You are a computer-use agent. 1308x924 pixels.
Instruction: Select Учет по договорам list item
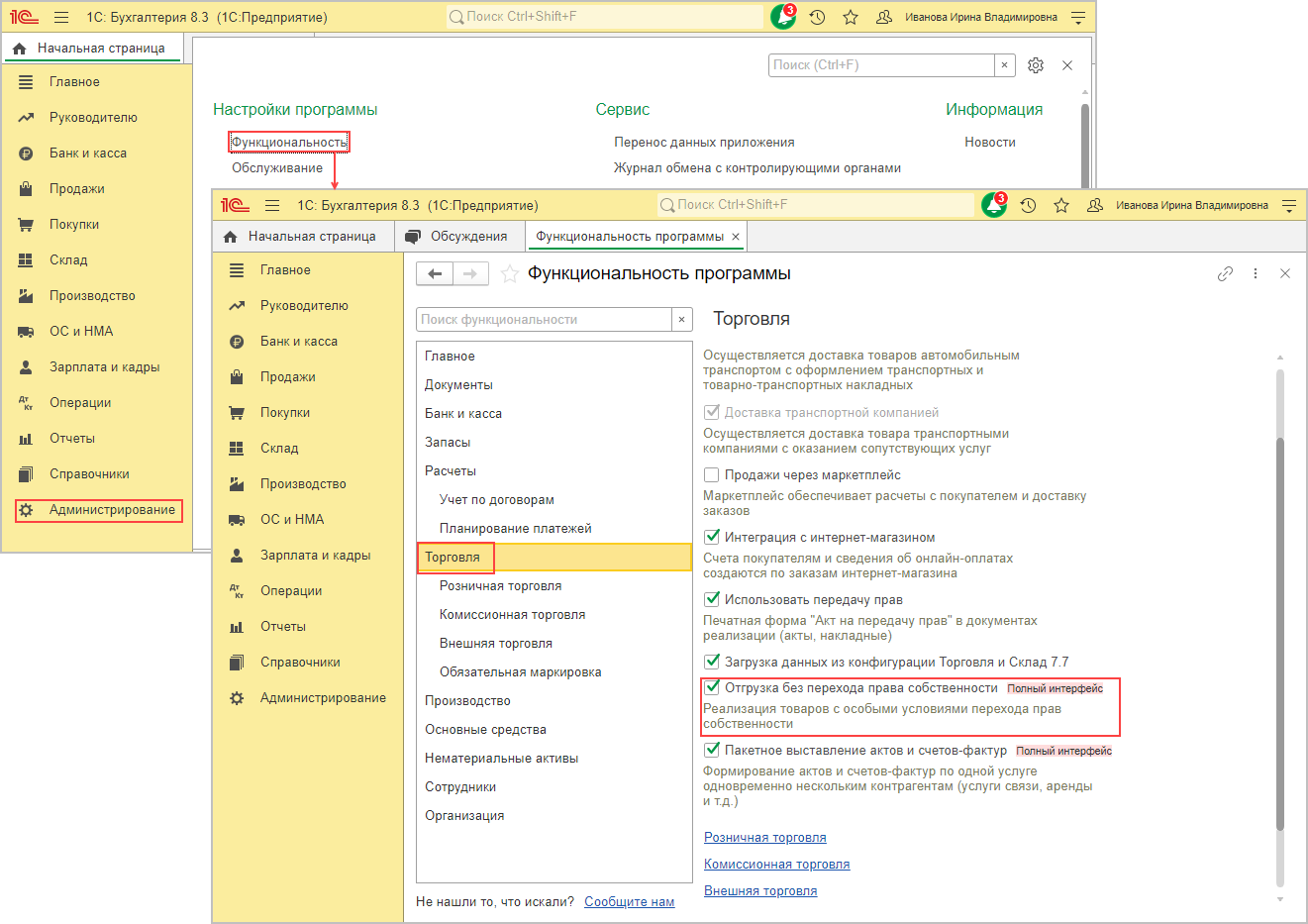[554, 500]
